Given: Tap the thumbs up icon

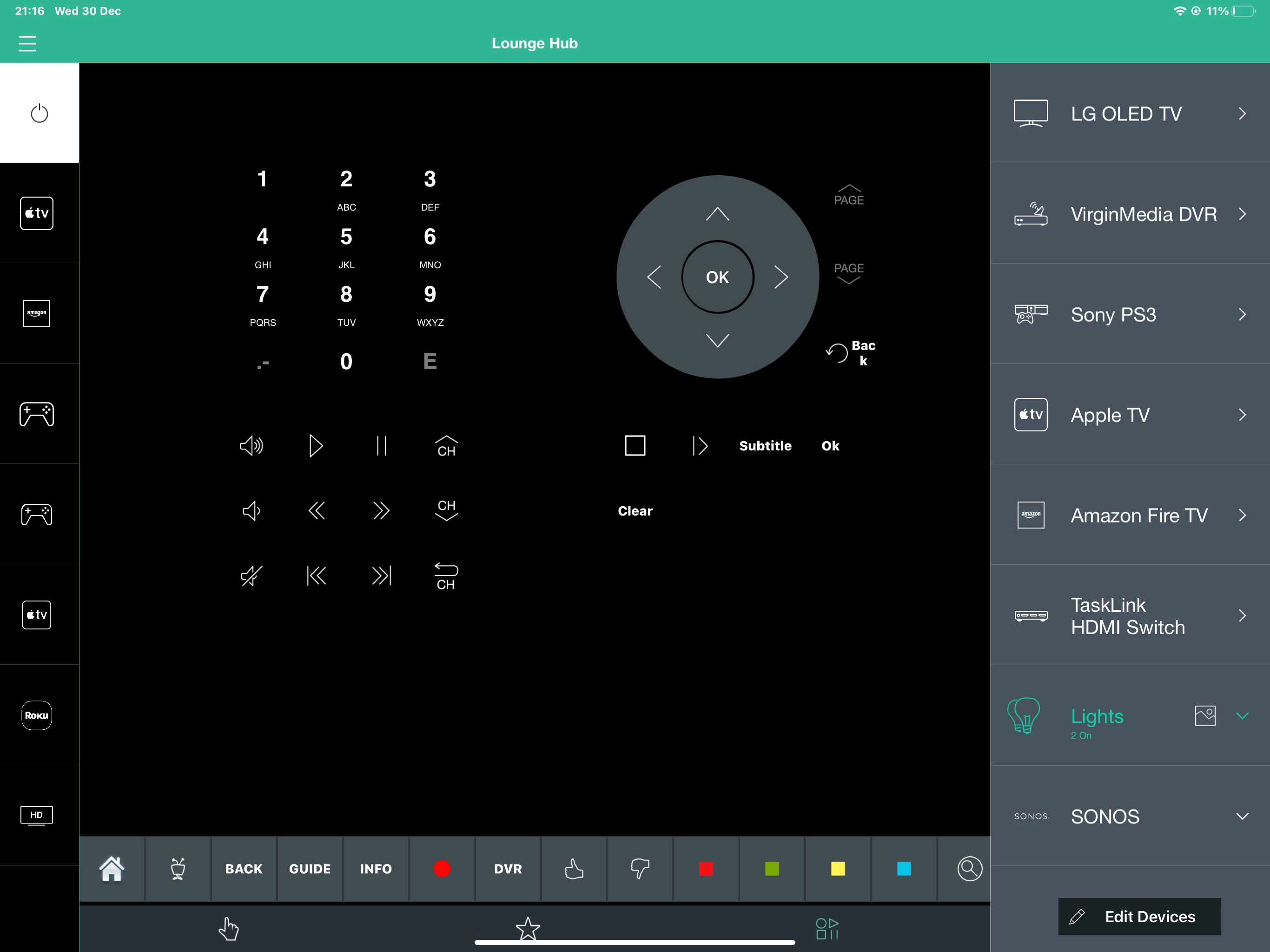Looking at the screenshot, I should point(574,868).
